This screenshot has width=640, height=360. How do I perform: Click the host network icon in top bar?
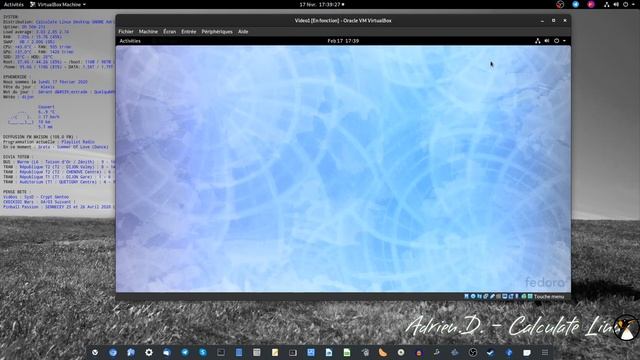coord(607,4)
